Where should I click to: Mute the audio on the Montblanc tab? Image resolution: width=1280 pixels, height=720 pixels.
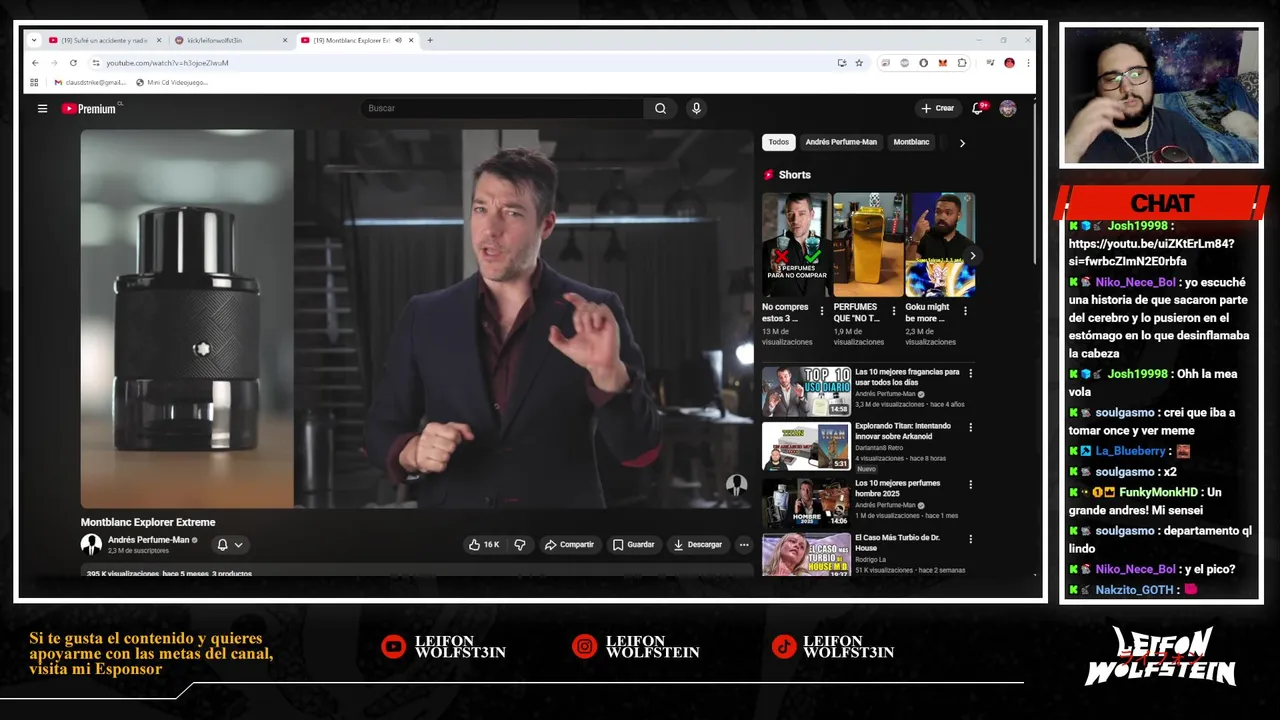[x=398, y=40]
